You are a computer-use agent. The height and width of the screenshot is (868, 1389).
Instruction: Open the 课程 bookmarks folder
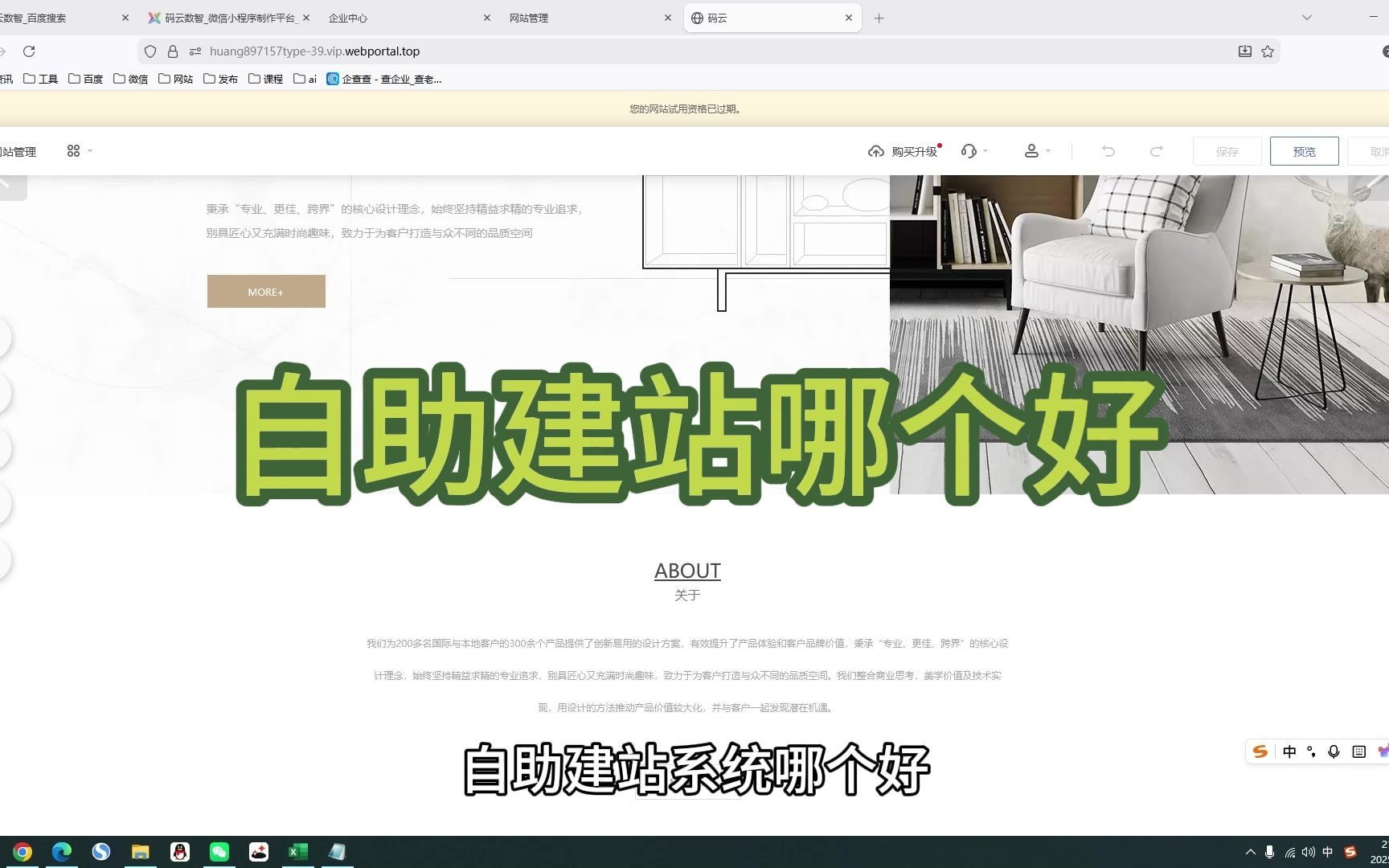pyautogui.click(x=266, y=79)
